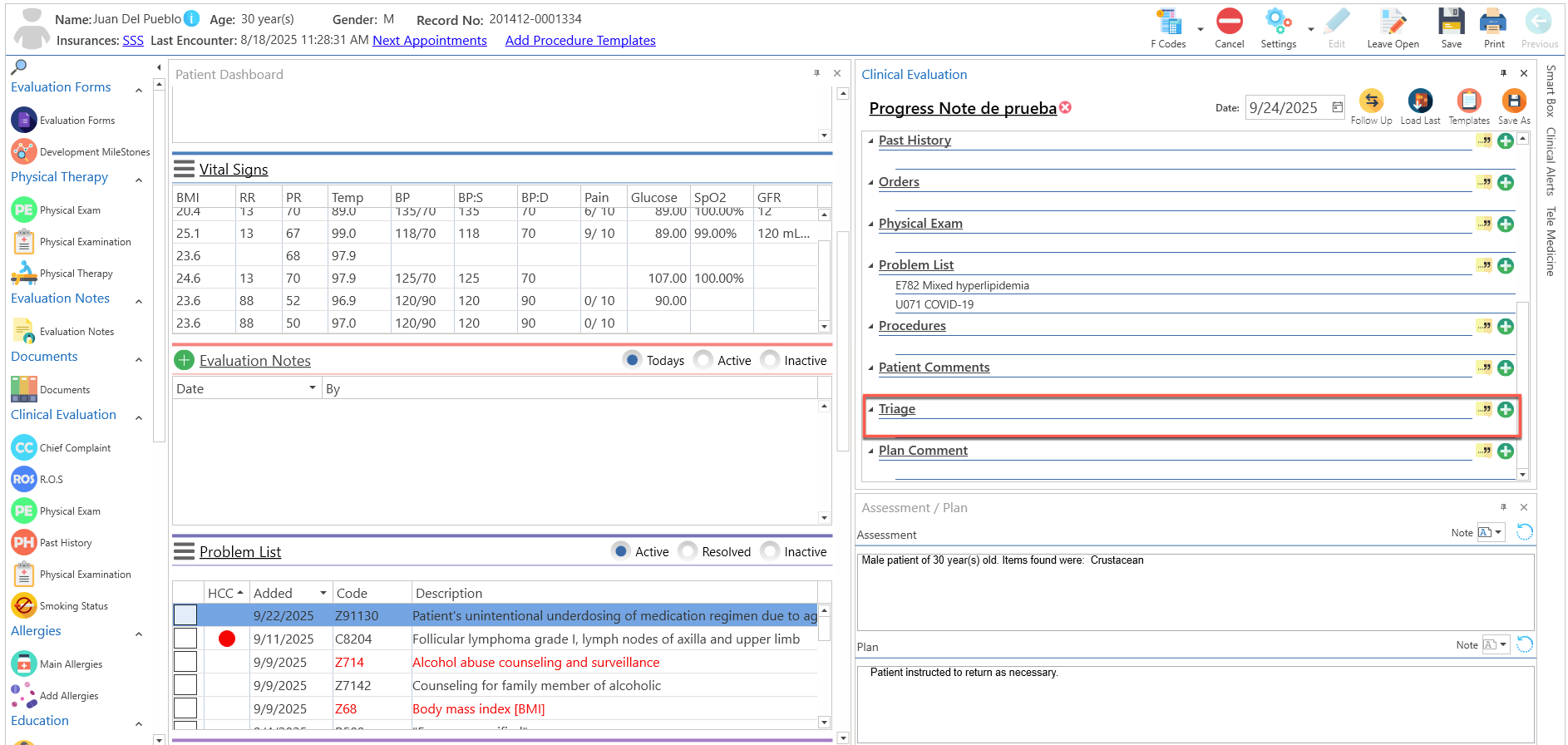The height and width of the screenshot is (745, 1568).
Task: Open Problem List dashboard menu icon
Action: pos(184,551)
